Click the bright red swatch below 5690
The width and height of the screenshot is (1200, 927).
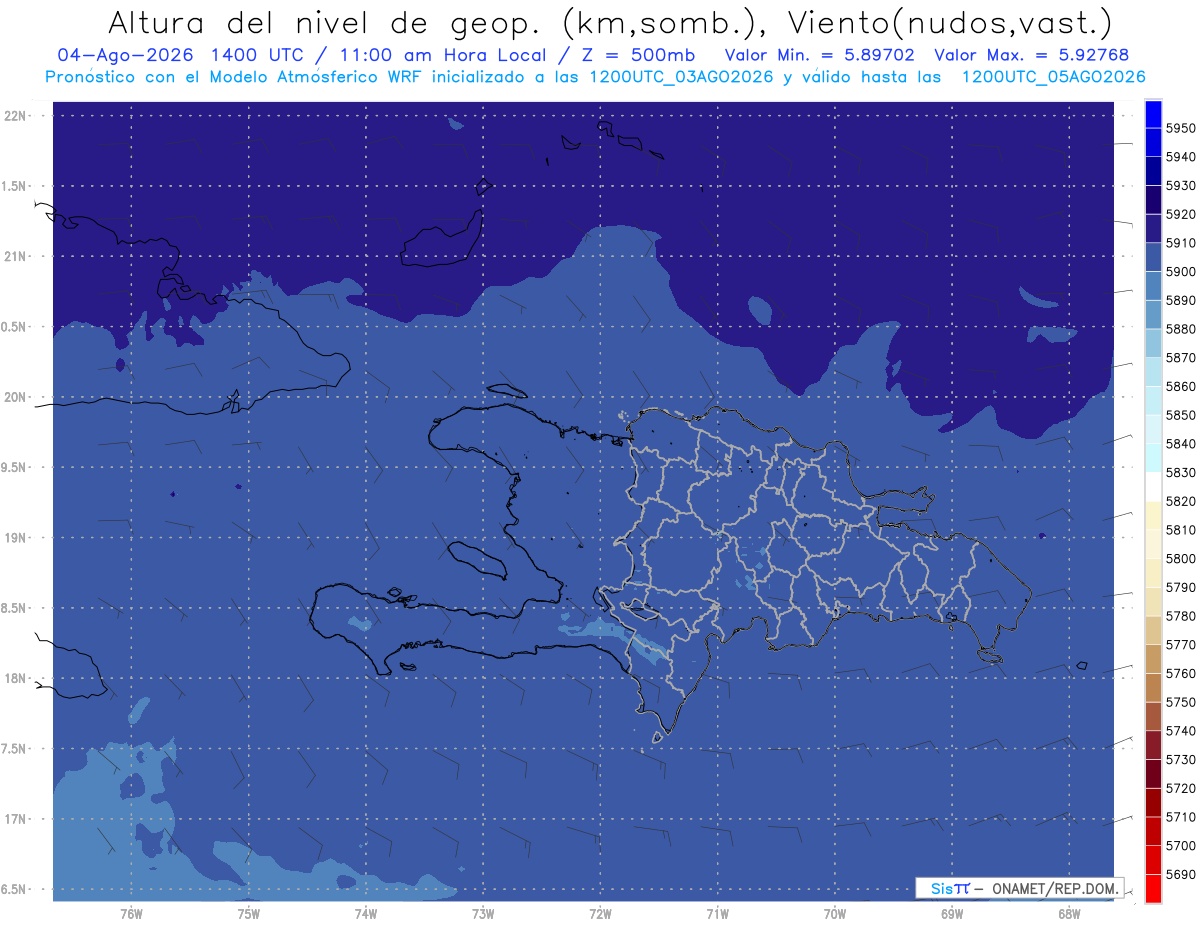1153,888
